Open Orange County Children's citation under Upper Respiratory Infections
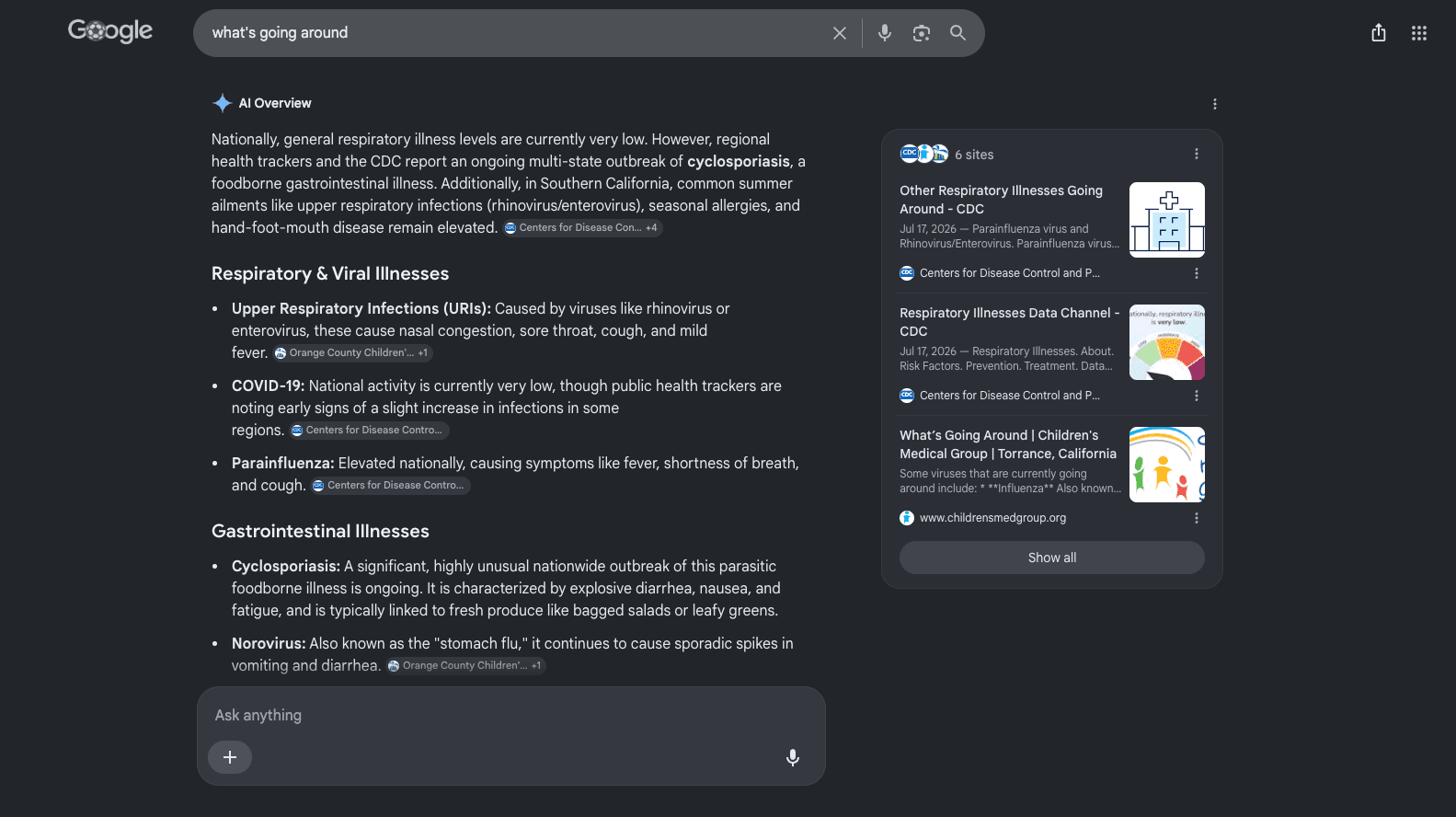 pos(352,353)
